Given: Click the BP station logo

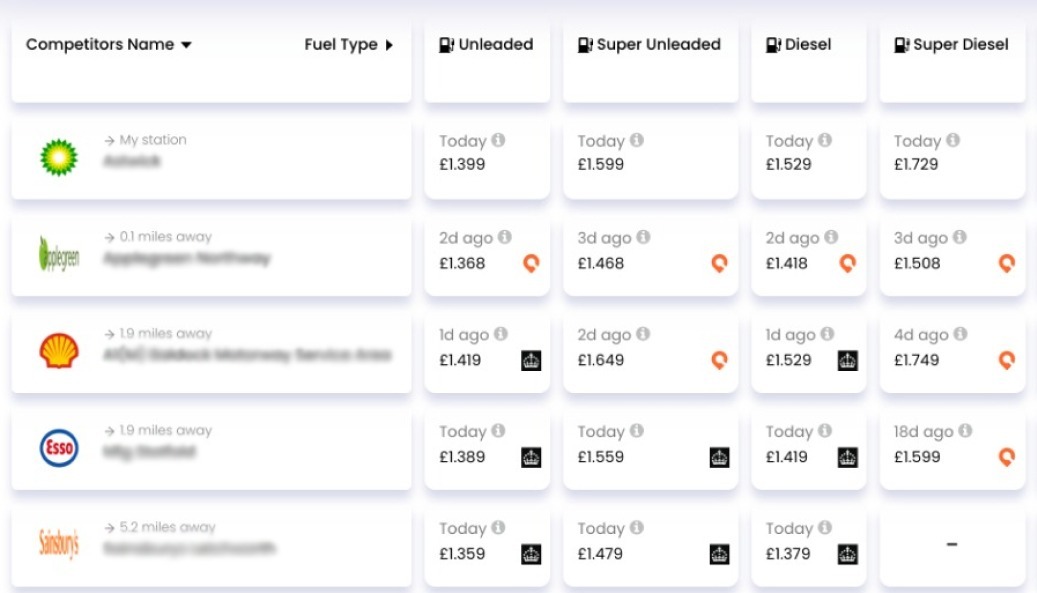Looking at the screenshot, I should 59,158.
